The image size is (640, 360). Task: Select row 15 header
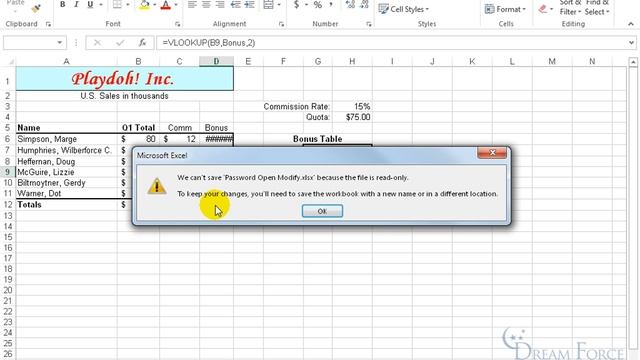[x=7, y=237]
